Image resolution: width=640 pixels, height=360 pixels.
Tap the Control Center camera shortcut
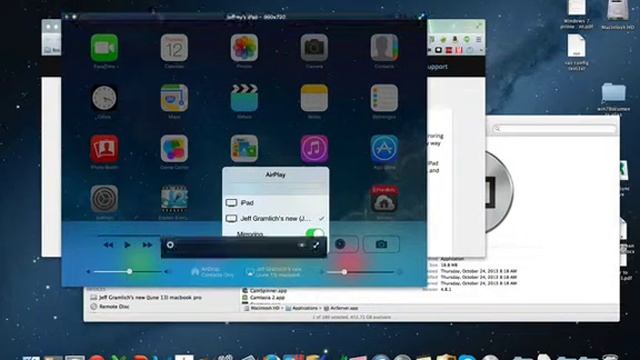point(381,244)
